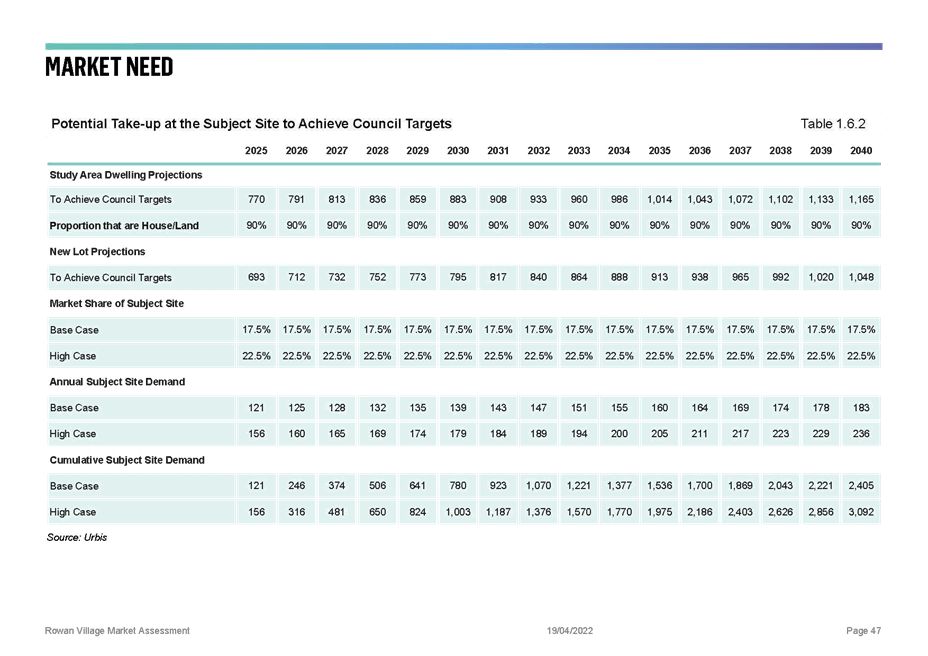Select the 1,003 Cumulative High Case cell for 2030
This screenshot has width=928, height=656.
point(458,512)
